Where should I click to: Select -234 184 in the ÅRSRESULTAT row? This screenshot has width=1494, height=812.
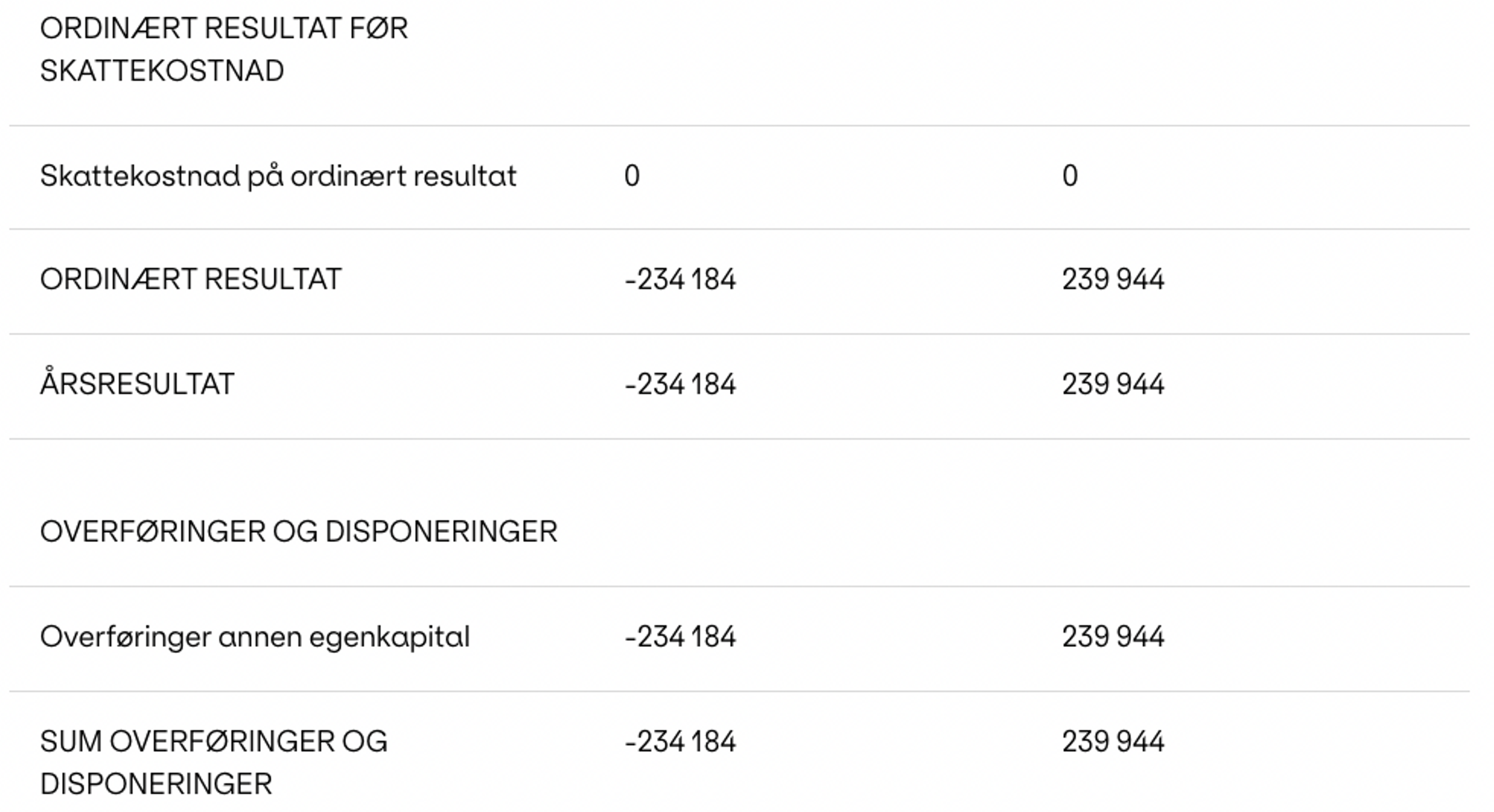pos(680,384)
